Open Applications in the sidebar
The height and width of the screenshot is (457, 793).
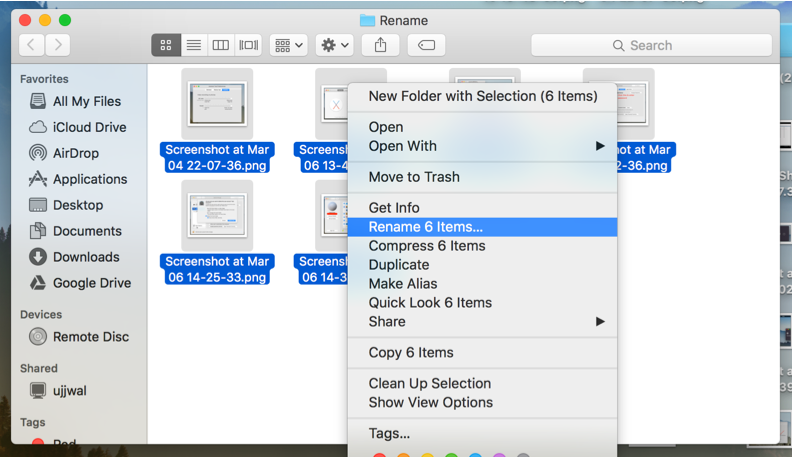[x=78, y=179]
